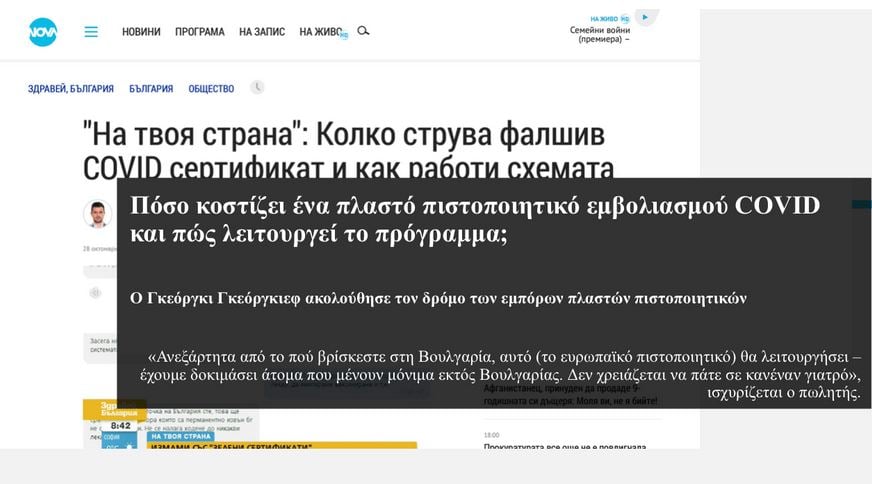This screenshot has height=484, width=872.
Task: Open НА ЖИВО menu item
Action: point(321,32)
